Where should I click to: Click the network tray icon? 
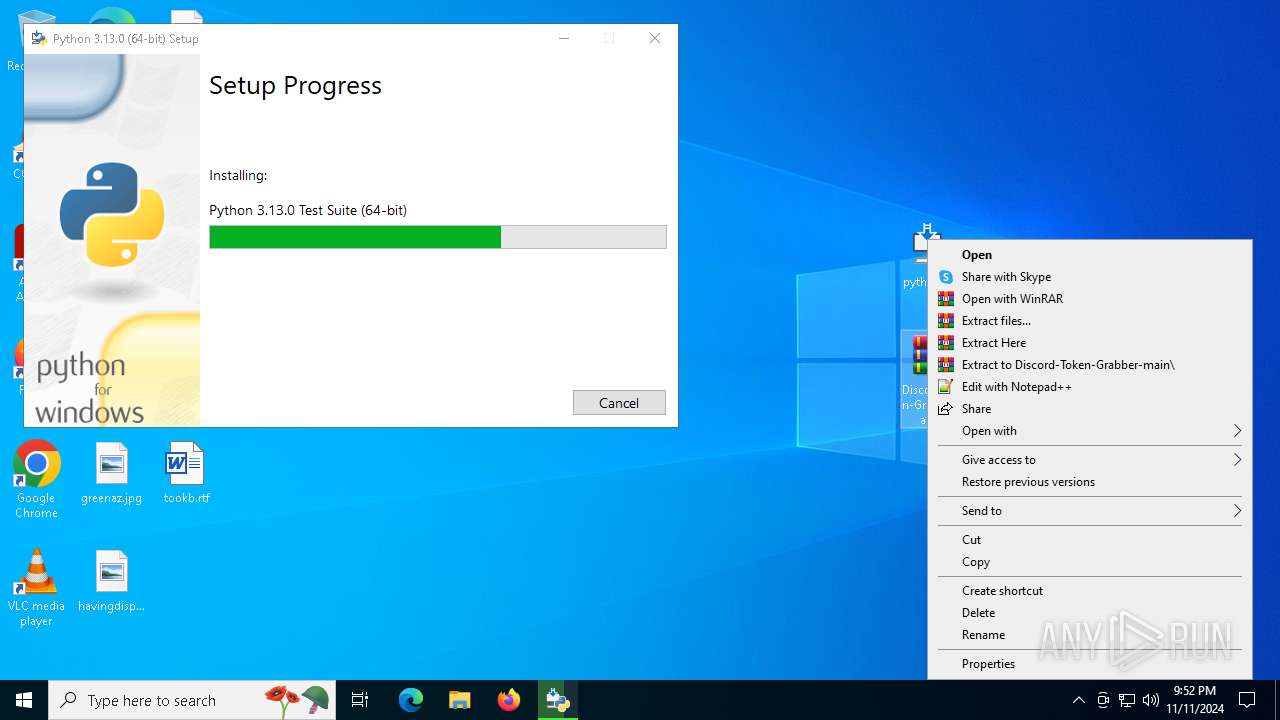point(1127,700)
